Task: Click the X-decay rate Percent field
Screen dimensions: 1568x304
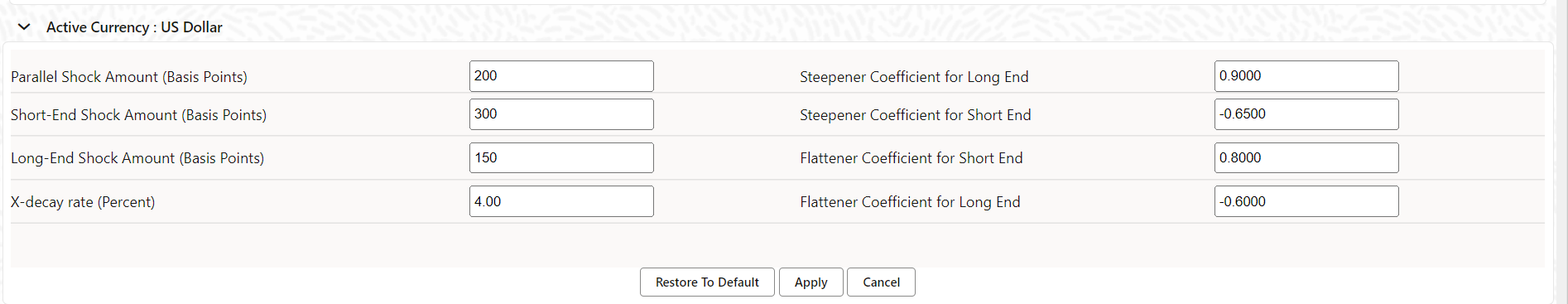Action: (x=561, y=201)
